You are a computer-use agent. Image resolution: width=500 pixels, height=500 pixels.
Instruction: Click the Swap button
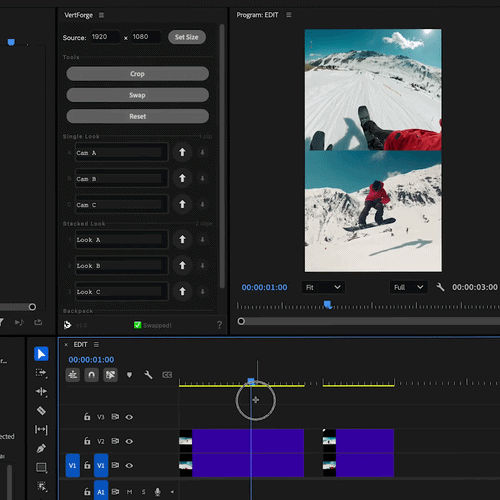[x=137, y=95]
